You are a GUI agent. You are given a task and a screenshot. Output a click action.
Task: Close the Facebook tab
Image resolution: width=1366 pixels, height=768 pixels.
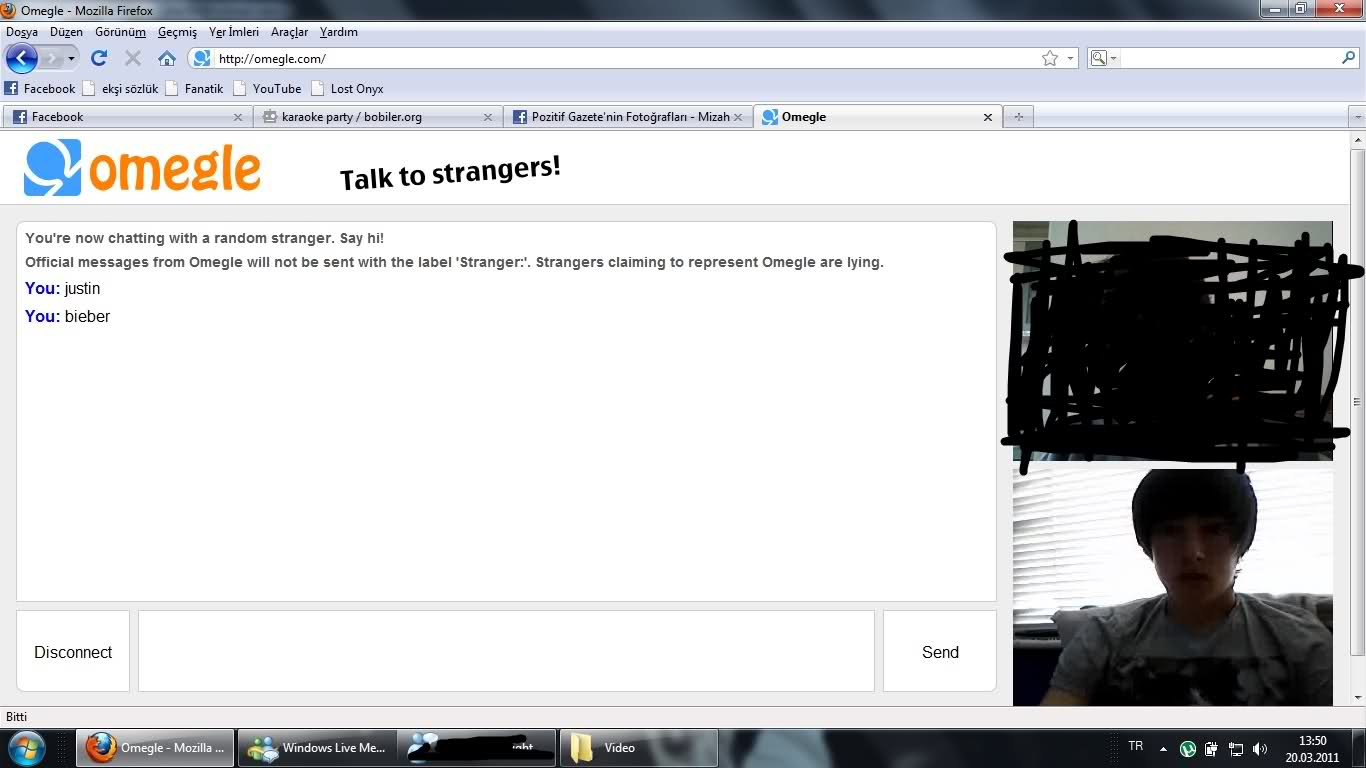coord(238,117)
